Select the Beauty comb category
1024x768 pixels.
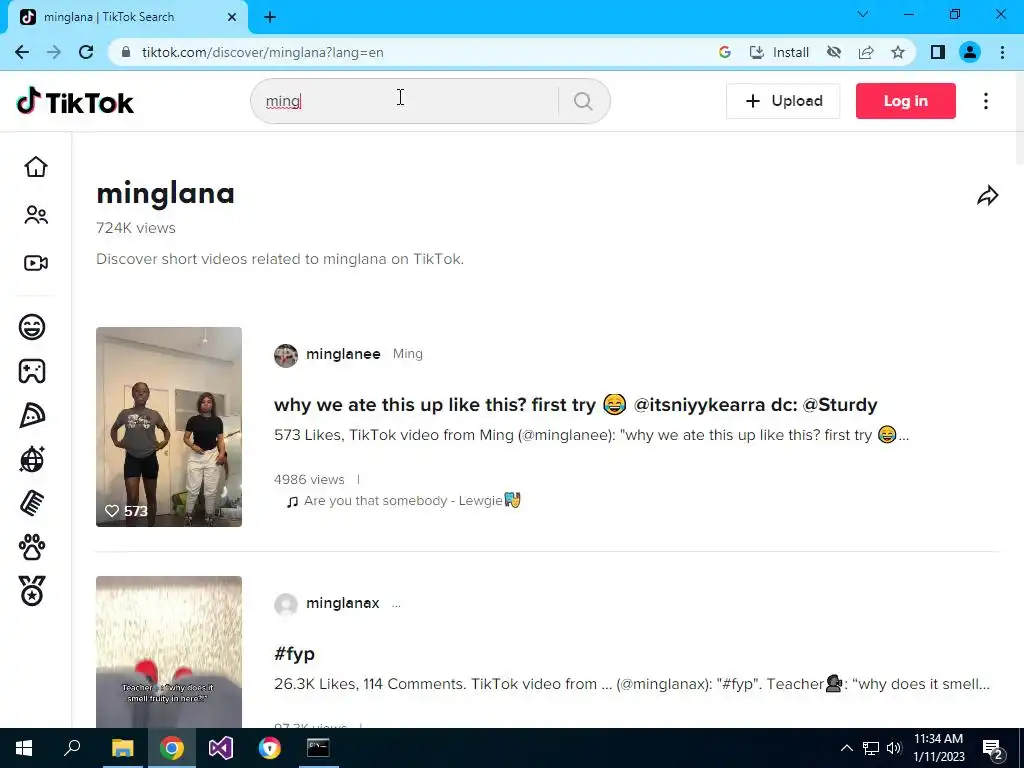(32, 504)
